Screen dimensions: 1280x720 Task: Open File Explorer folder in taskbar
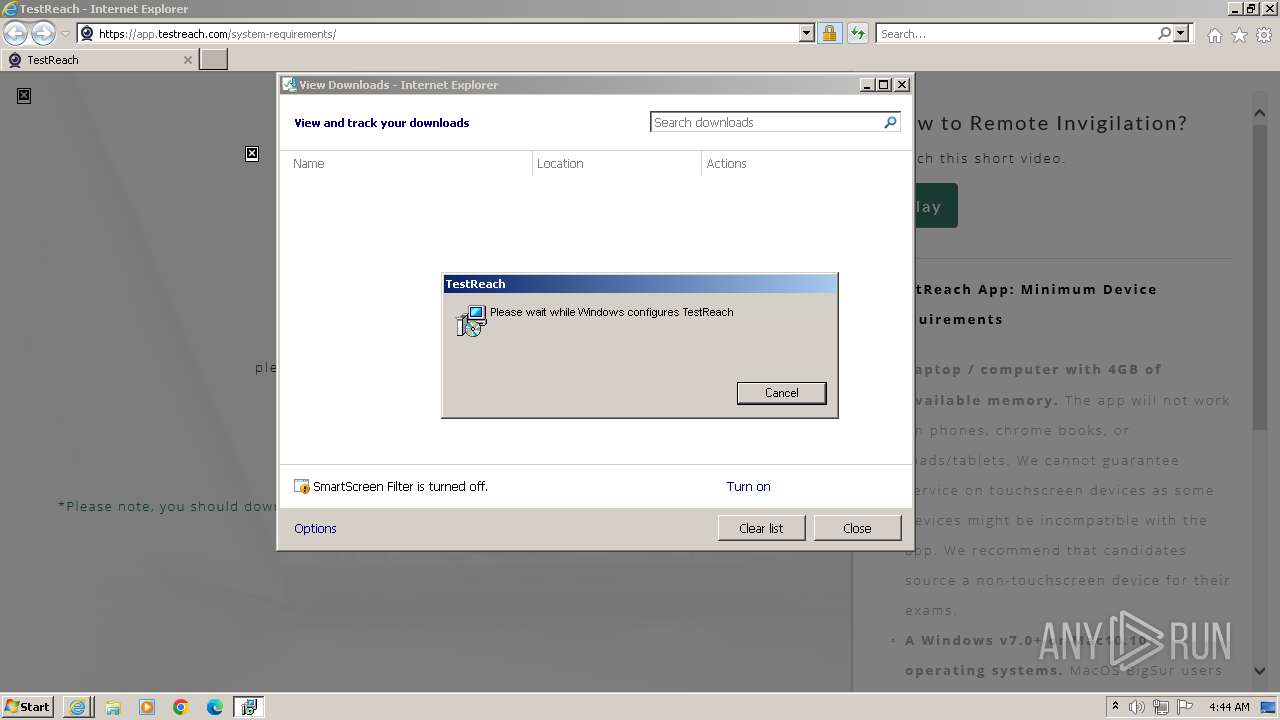point(113,707)
